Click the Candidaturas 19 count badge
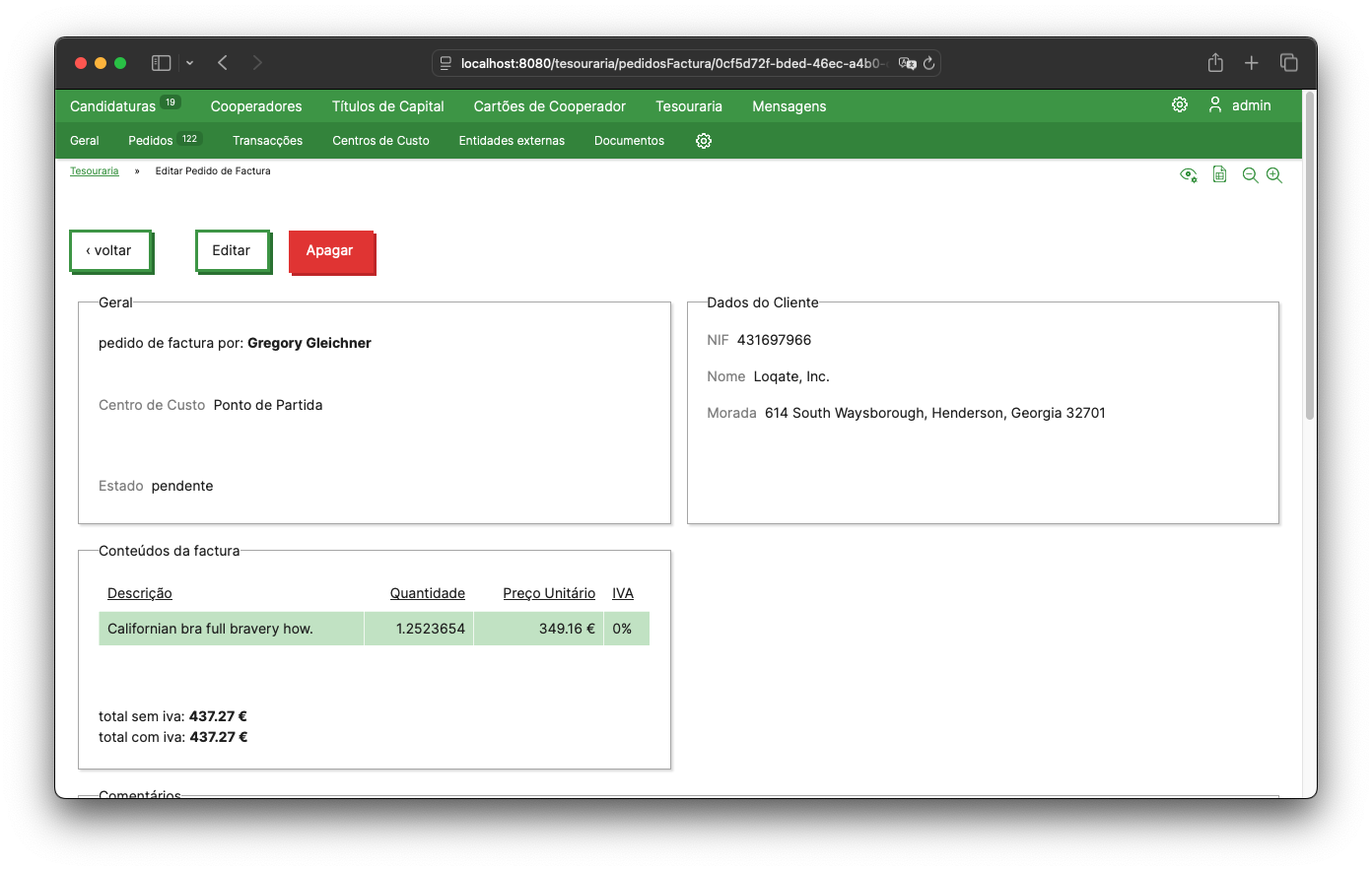This screenshot has height=871, width=1372. point(171,102)
